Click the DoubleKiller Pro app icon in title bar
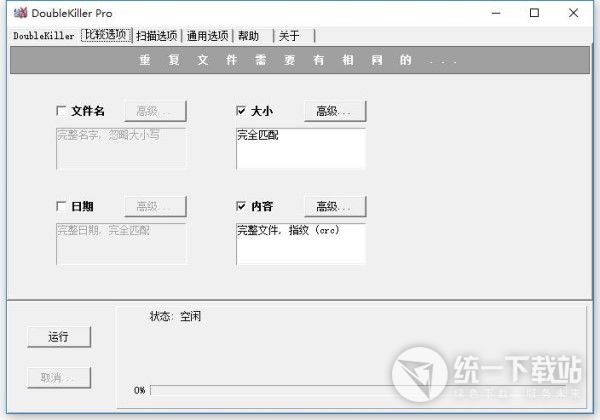The image size is (600, 420). (20, 13)
